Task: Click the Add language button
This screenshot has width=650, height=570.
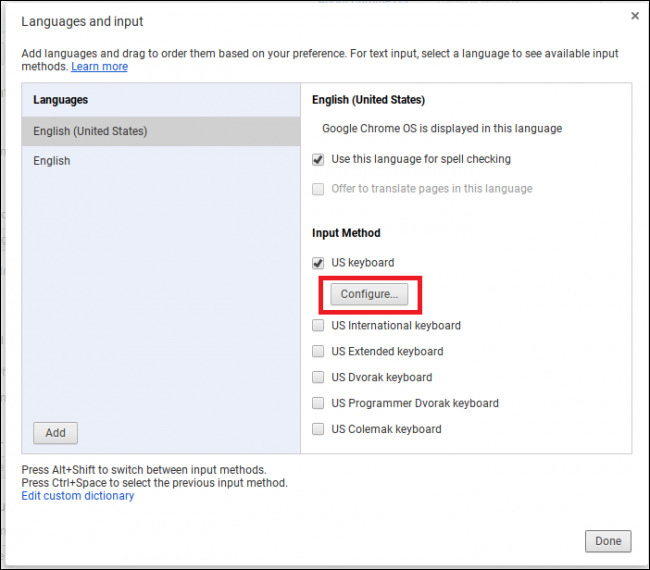Action: [56, 433]
